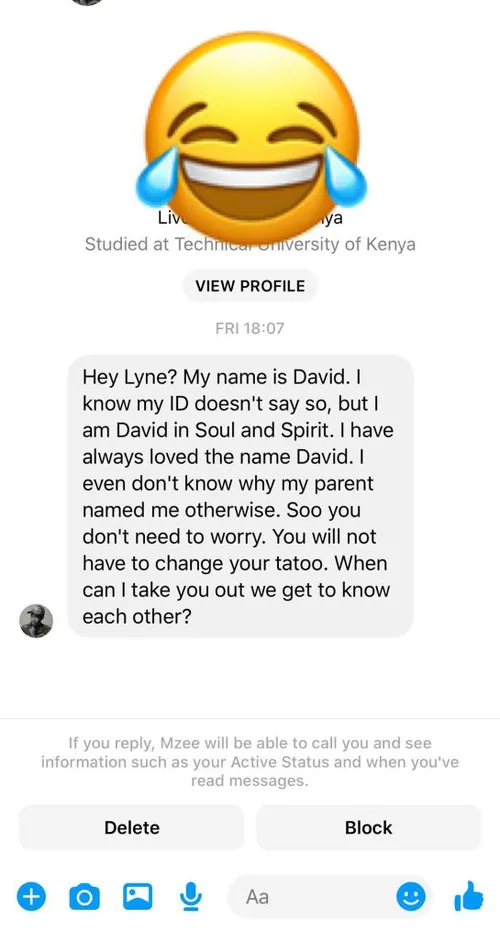The height and width of the screenshot is (939, 500).
Task: Tap the blue plus icon for more options
Action: (31, 896)
